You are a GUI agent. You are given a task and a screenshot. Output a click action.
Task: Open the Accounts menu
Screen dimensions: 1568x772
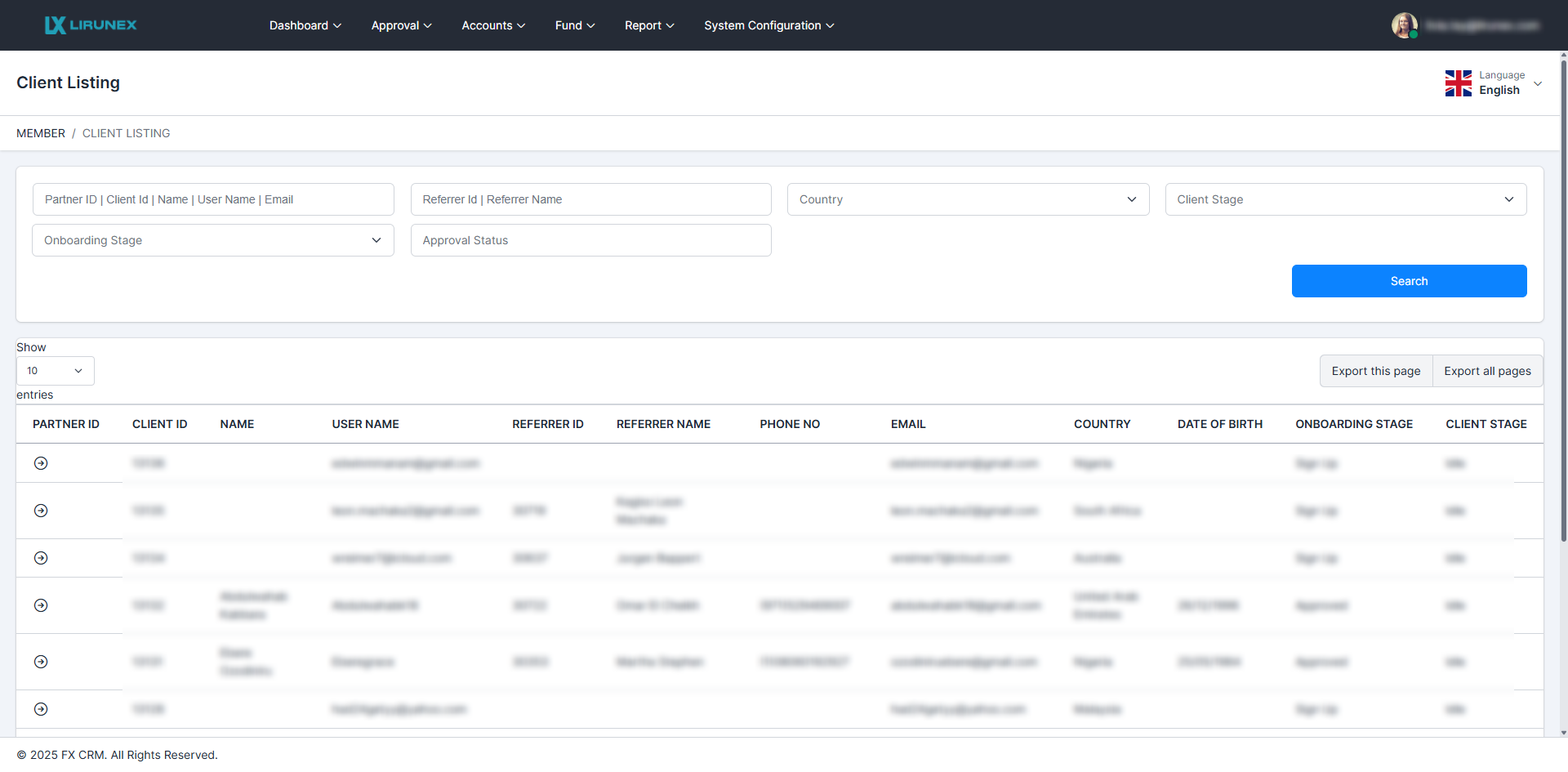[x=492, y=25]
